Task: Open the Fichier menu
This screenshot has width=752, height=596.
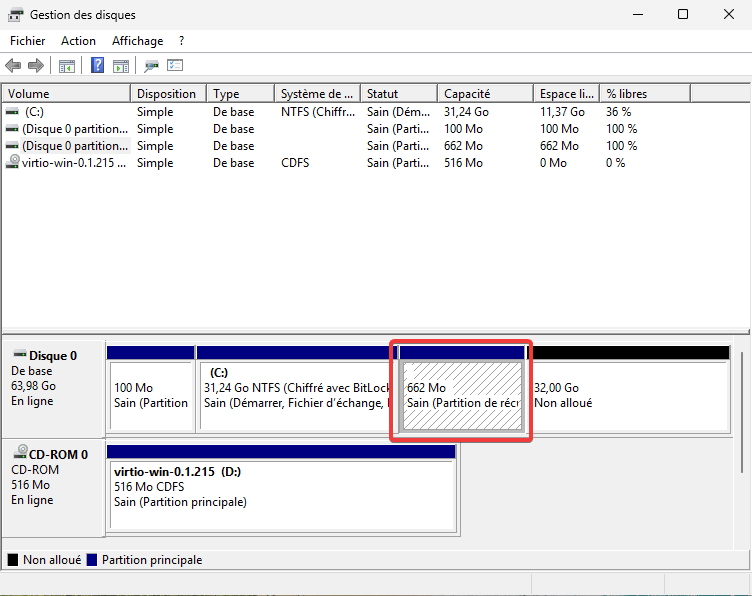Action: [x=28, y=41]
